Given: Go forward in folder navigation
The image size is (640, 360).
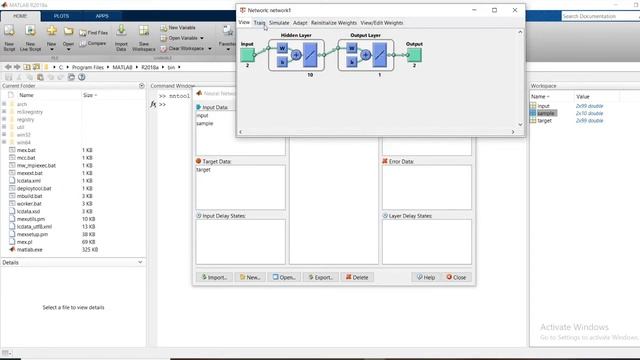Looking at the screenshot, I should pos(17,67).
